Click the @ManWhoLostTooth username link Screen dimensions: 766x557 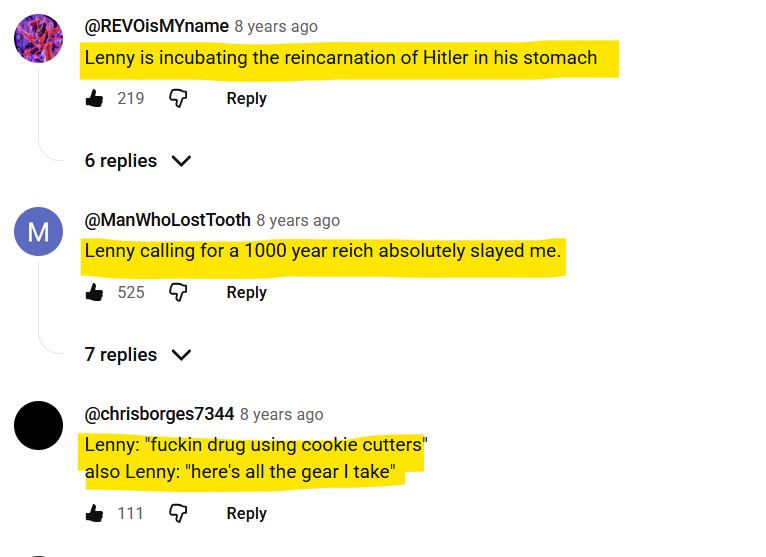click(167, 220)
